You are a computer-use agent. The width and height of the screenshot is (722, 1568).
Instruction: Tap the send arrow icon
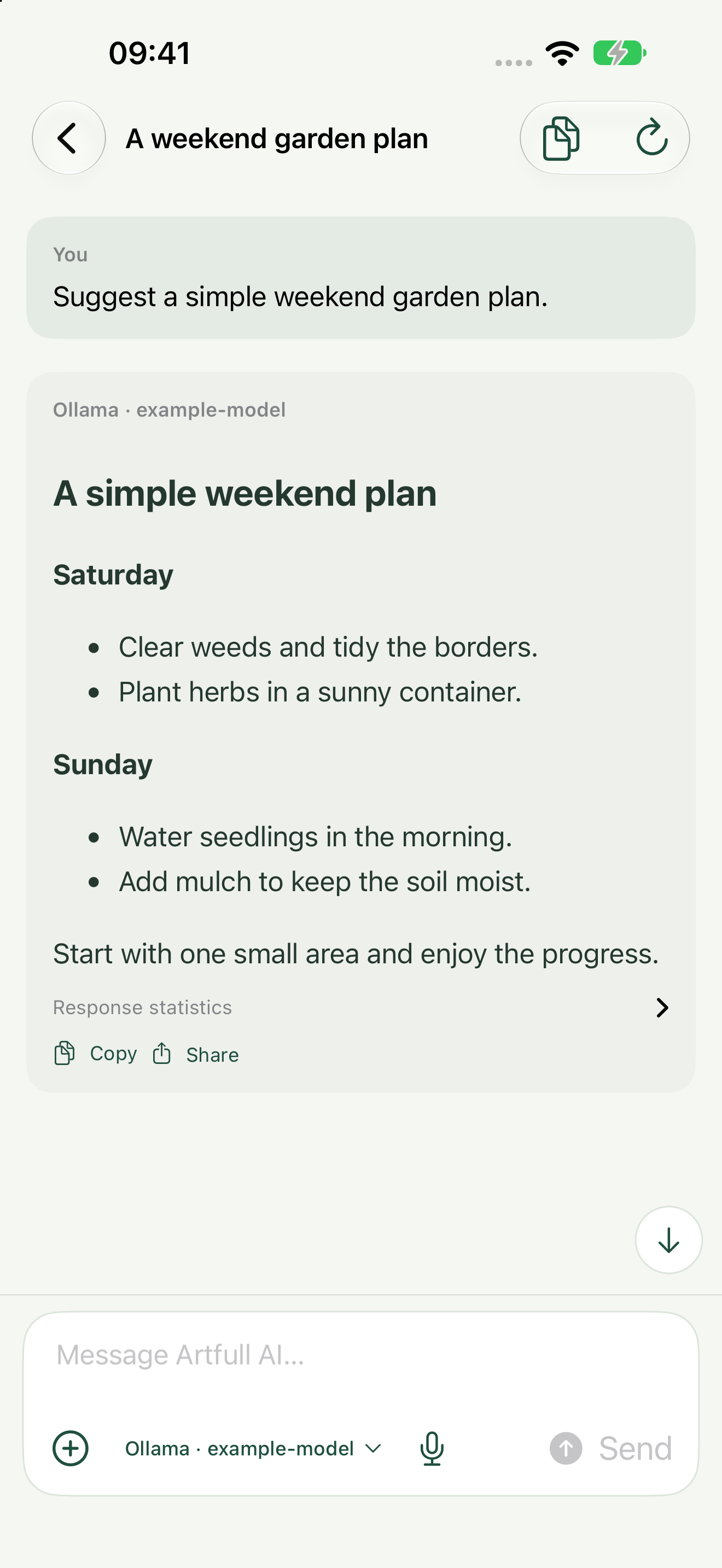(566, 1448)
